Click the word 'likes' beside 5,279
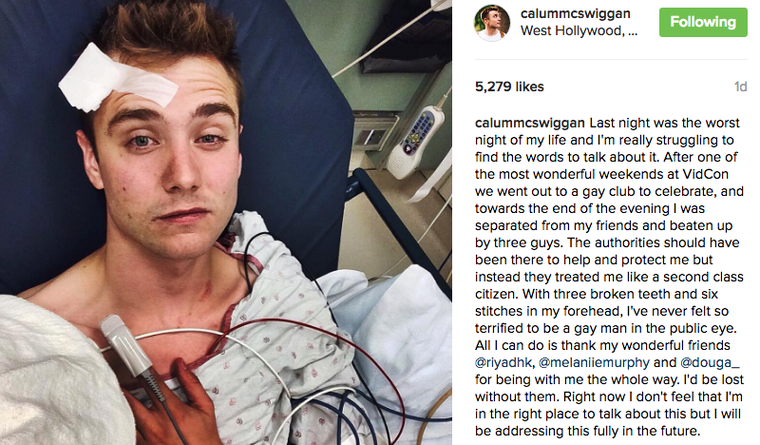Viewport: 760px width, 445px height. tap(530, 86)
